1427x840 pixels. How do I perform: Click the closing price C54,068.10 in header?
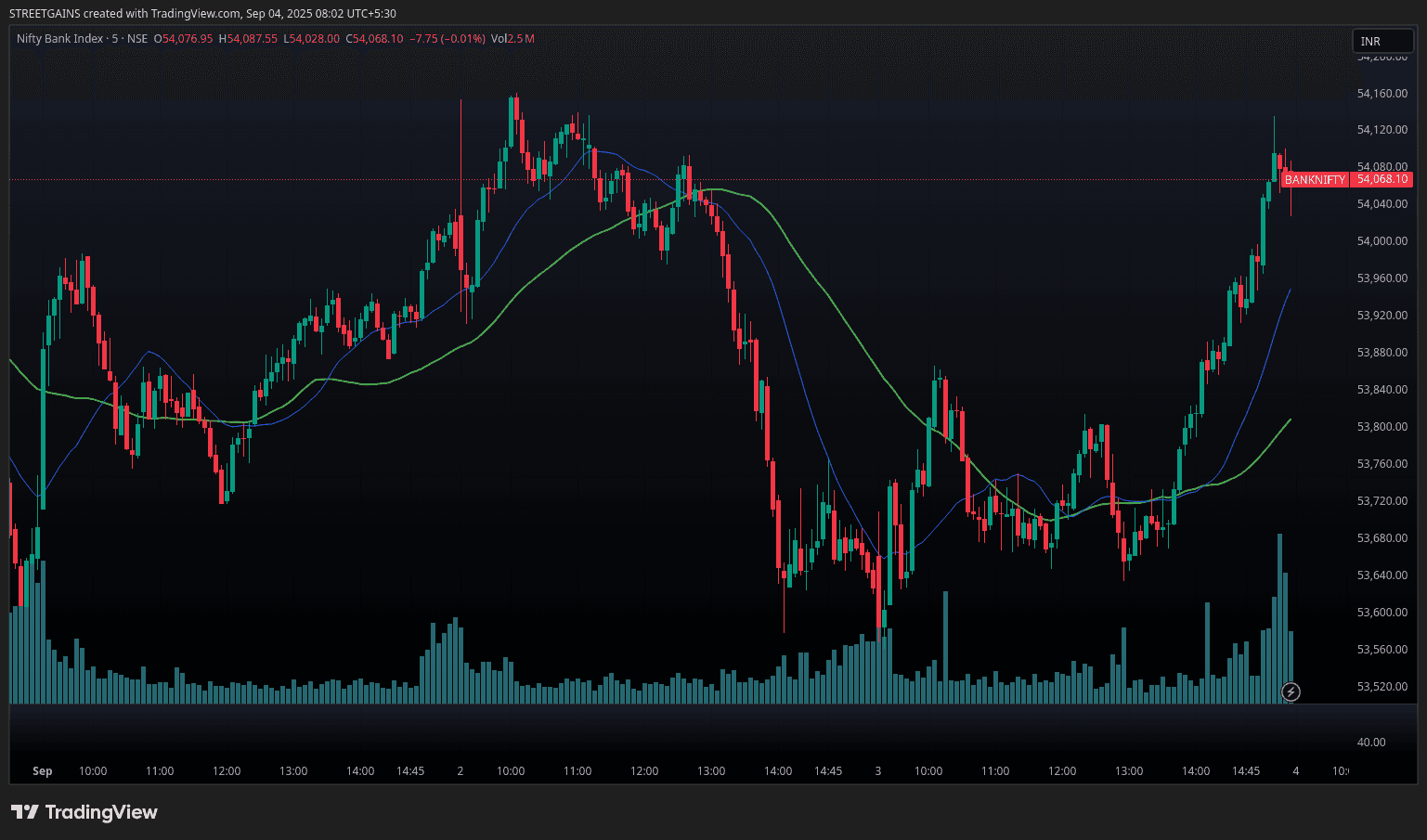click(x=374, y=39)
